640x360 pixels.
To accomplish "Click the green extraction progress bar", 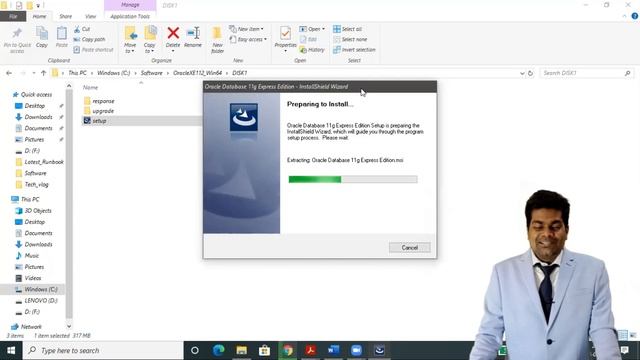I will (x=353, y=179).
